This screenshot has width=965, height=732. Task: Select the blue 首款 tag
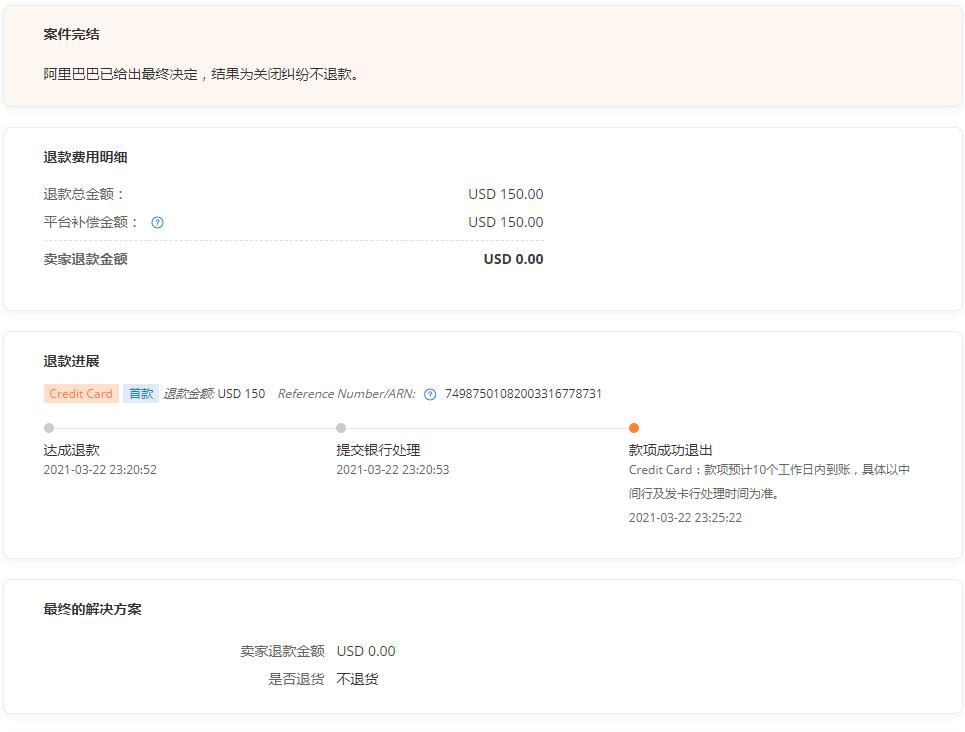point(140,393)
